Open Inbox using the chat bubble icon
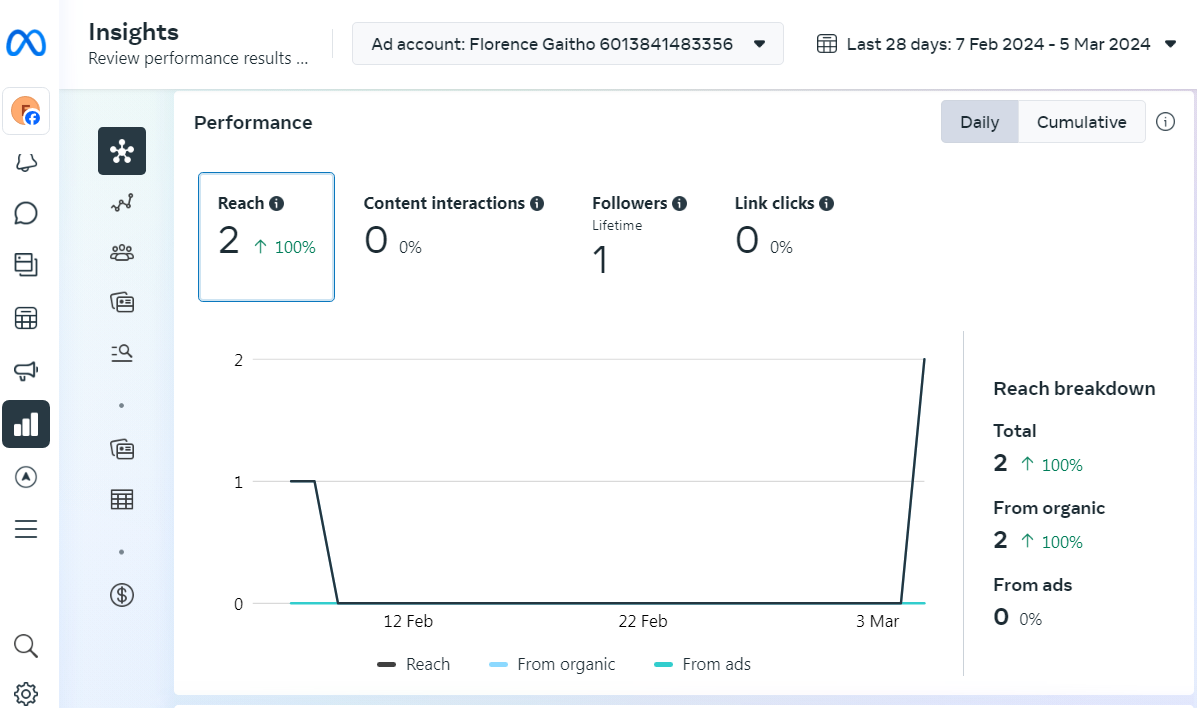This screenshot has width=1197, height=708. coord(27,213)
